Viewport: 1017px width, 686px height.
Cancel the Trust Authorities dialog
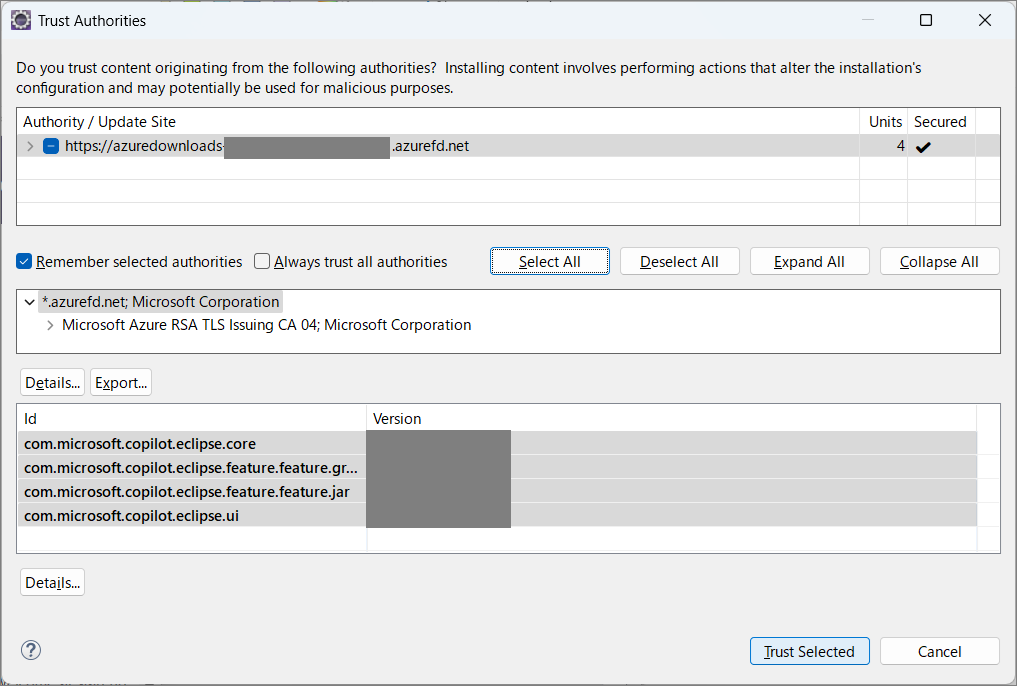click(939, 651)
